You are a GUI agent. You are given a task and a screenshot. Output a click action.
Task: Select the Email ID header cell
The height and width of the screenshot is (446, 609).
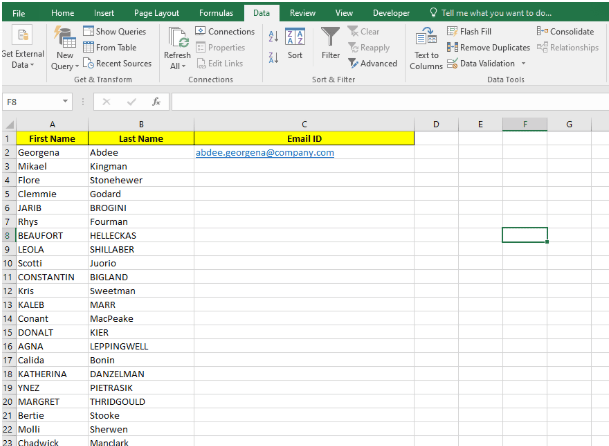point(304,138)
